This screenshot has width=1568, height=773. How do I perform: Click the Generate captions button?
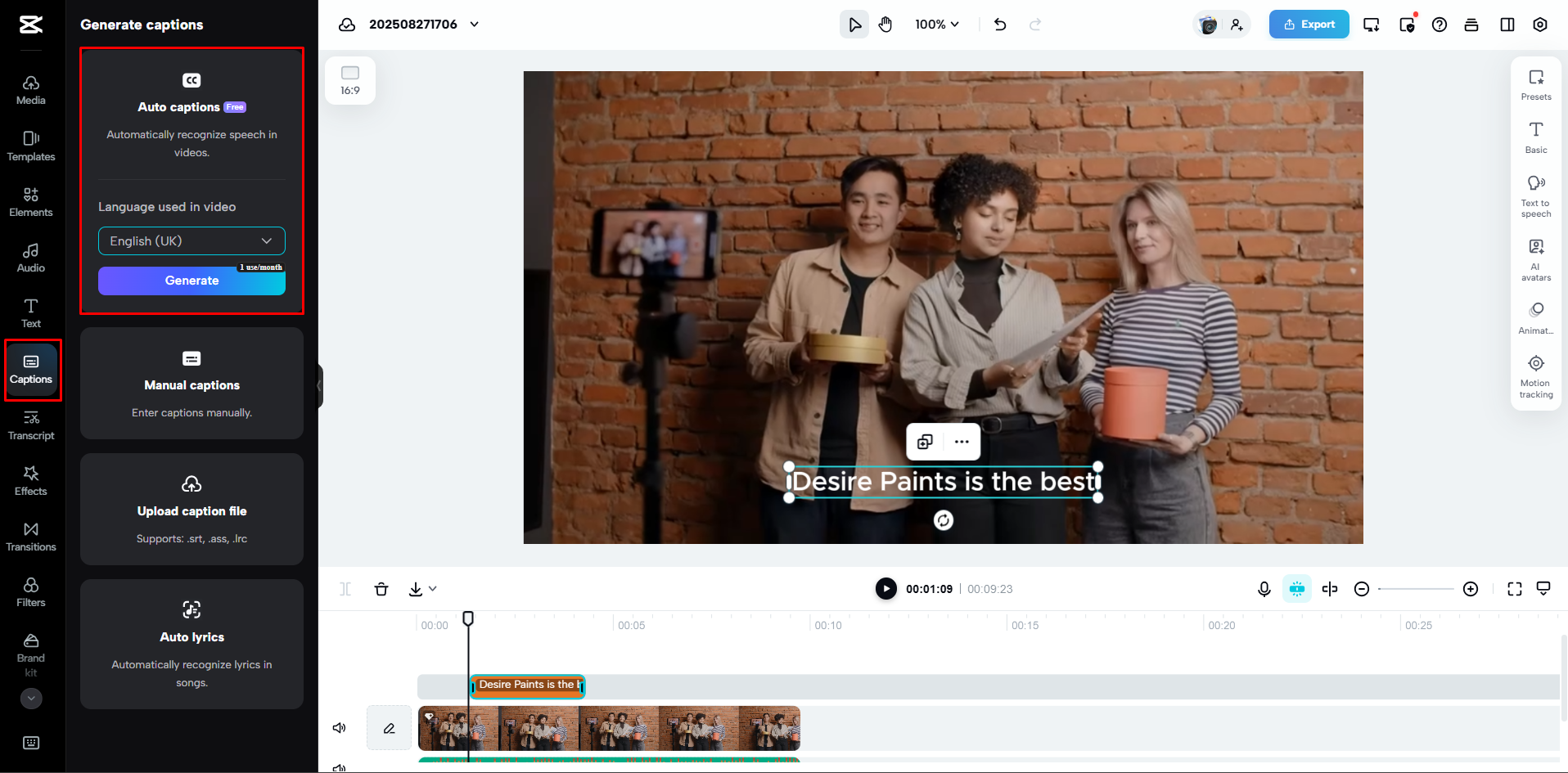point(191,281)
